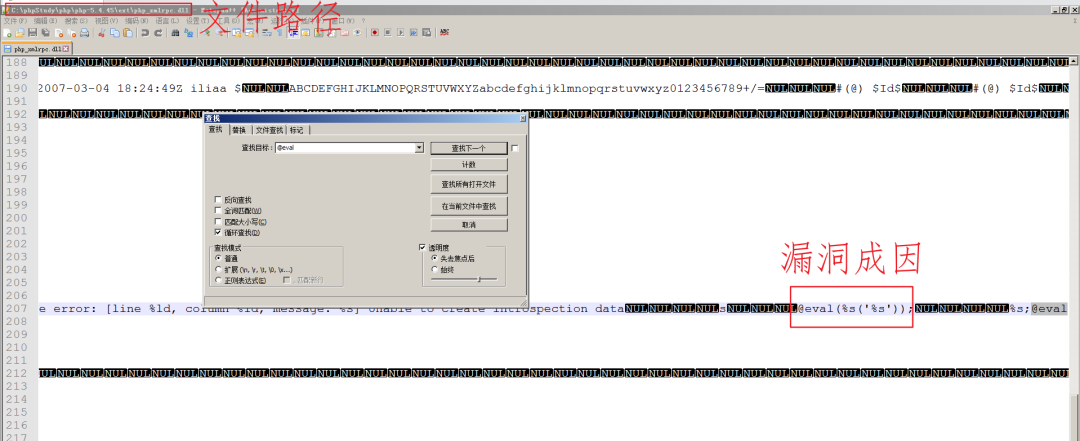Close the 查找 dialog with its X
Viewport: 1080px width, 441px height.
coord(521,119)
